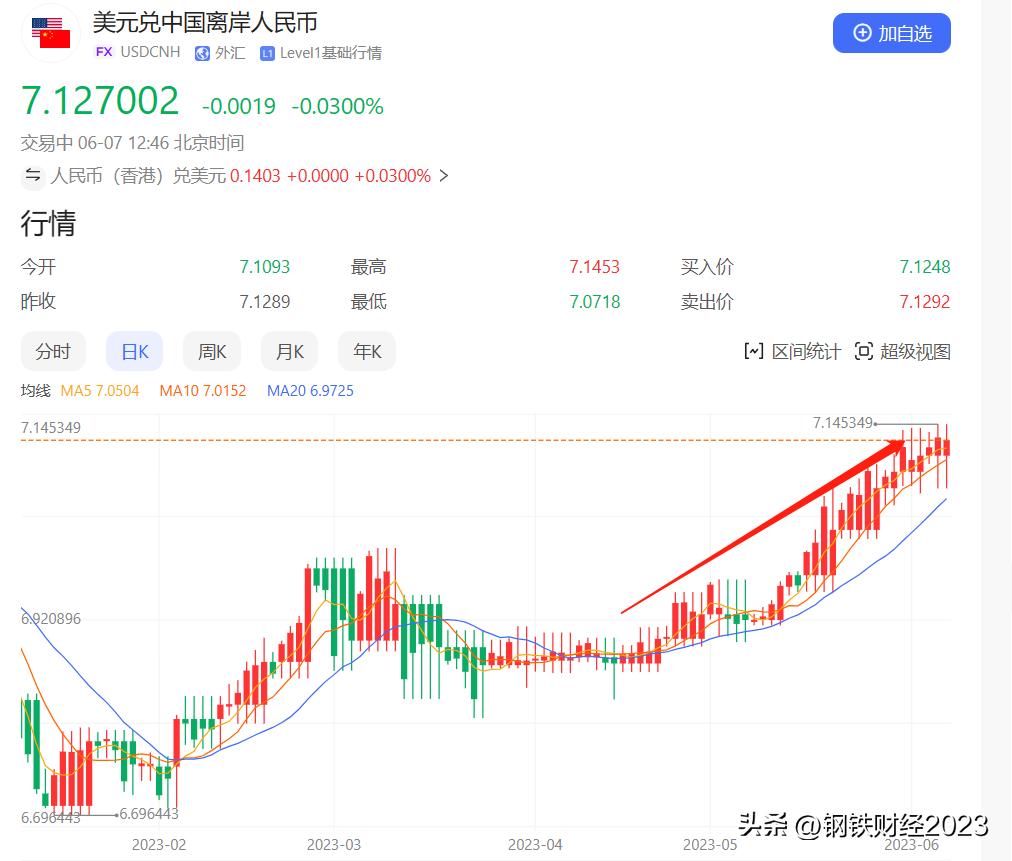Click the L1 Level1基础行情 badge icon

coord(266,53)
